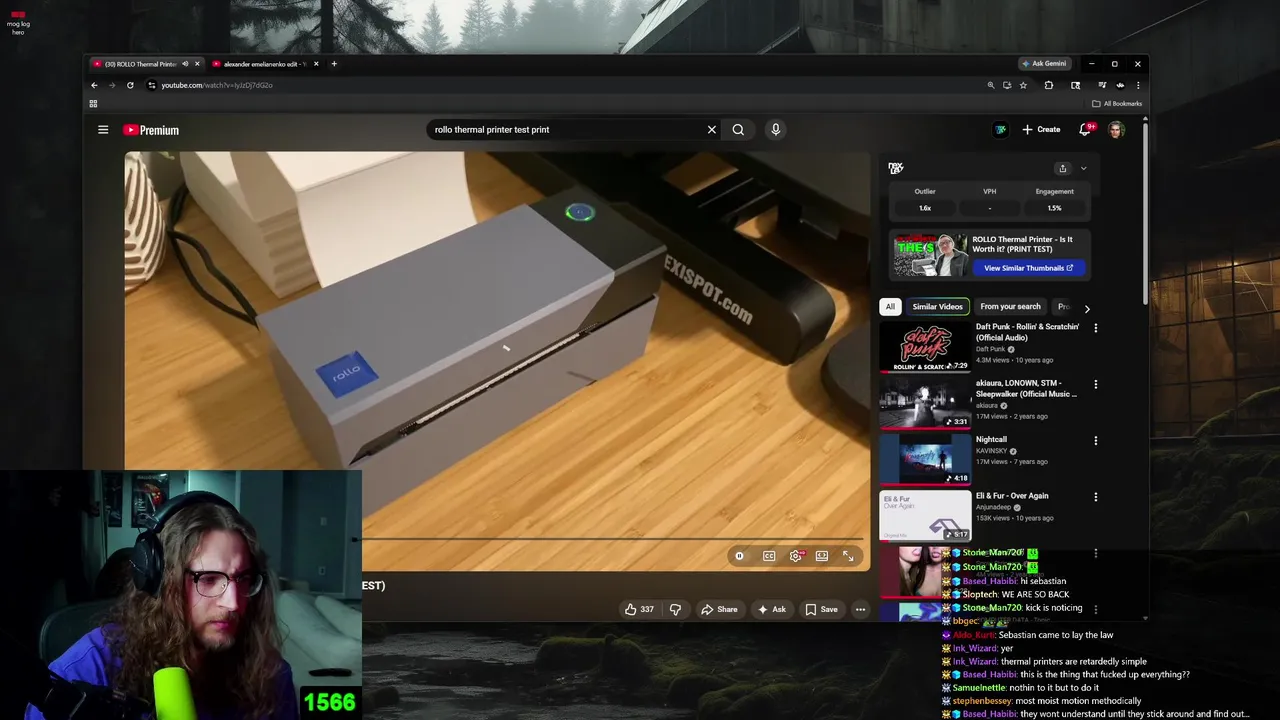Open more actions under the video
This screenshot has height=720, width=1280.
(860, 609)
